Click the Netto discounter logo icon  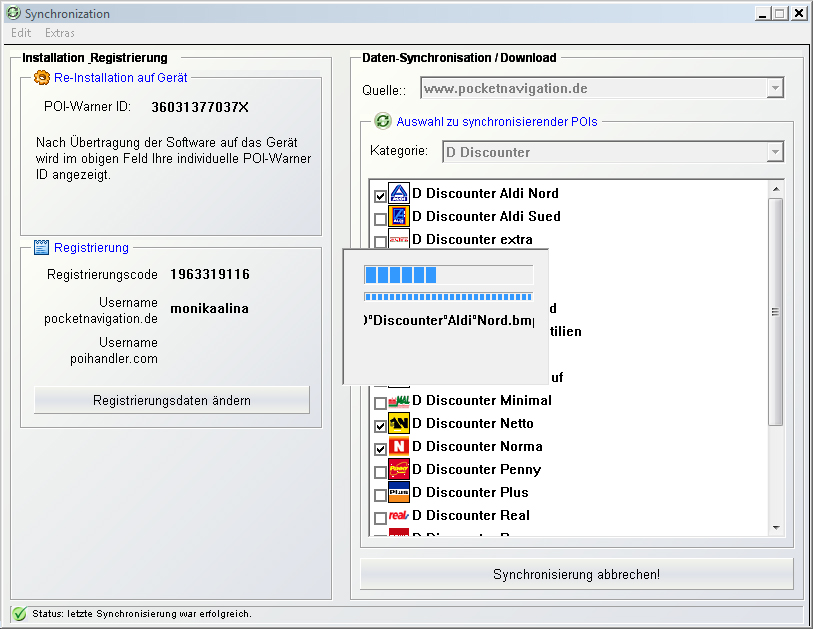point(399,424)
